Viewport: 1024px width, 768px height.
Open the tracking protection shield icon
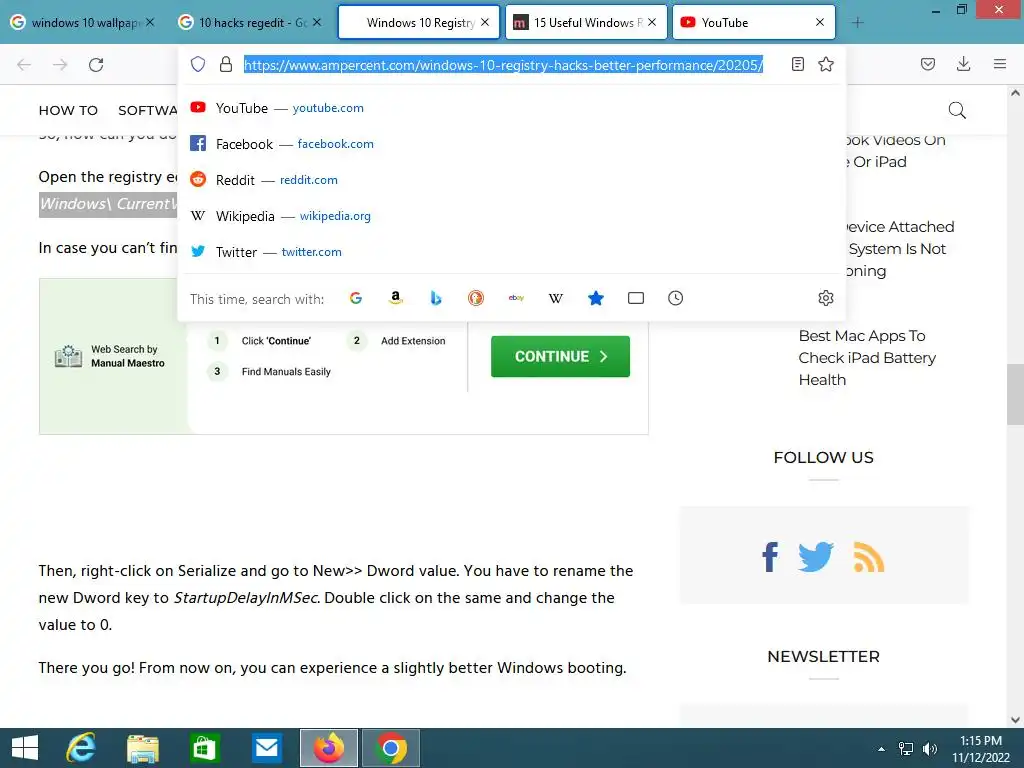[x=198, y=64]
